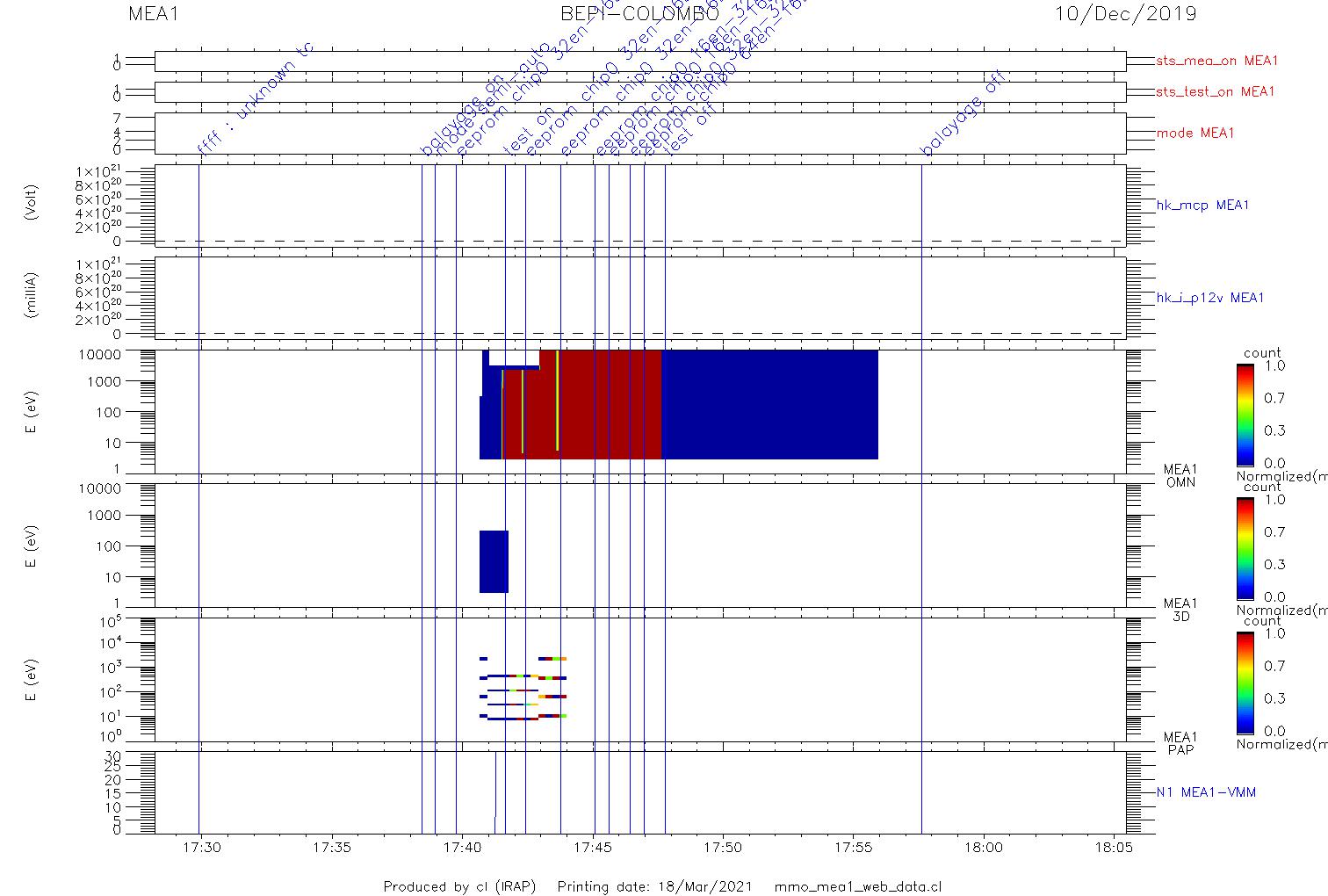Select the vertical marker line at 17:30
Image resolution: width=1328 pixels, height=896 pixels.
(x=199, y=498)
